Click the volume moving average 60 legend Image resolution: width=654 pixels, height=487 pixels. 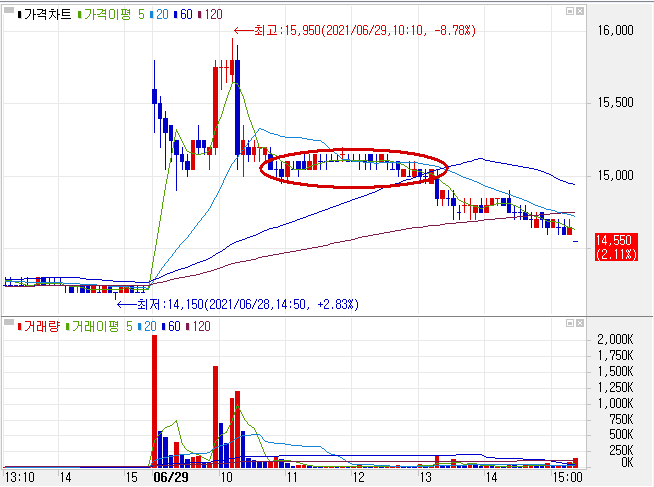[x=171, y=326]
